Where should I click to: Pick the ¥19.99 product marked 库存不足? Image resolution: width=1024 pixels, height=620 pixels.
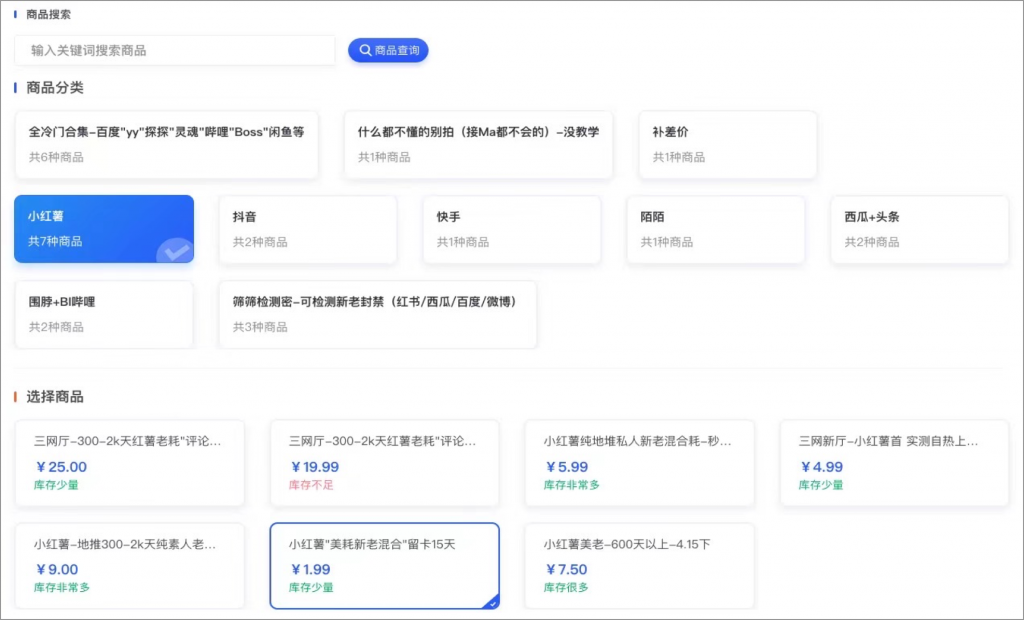385,462
